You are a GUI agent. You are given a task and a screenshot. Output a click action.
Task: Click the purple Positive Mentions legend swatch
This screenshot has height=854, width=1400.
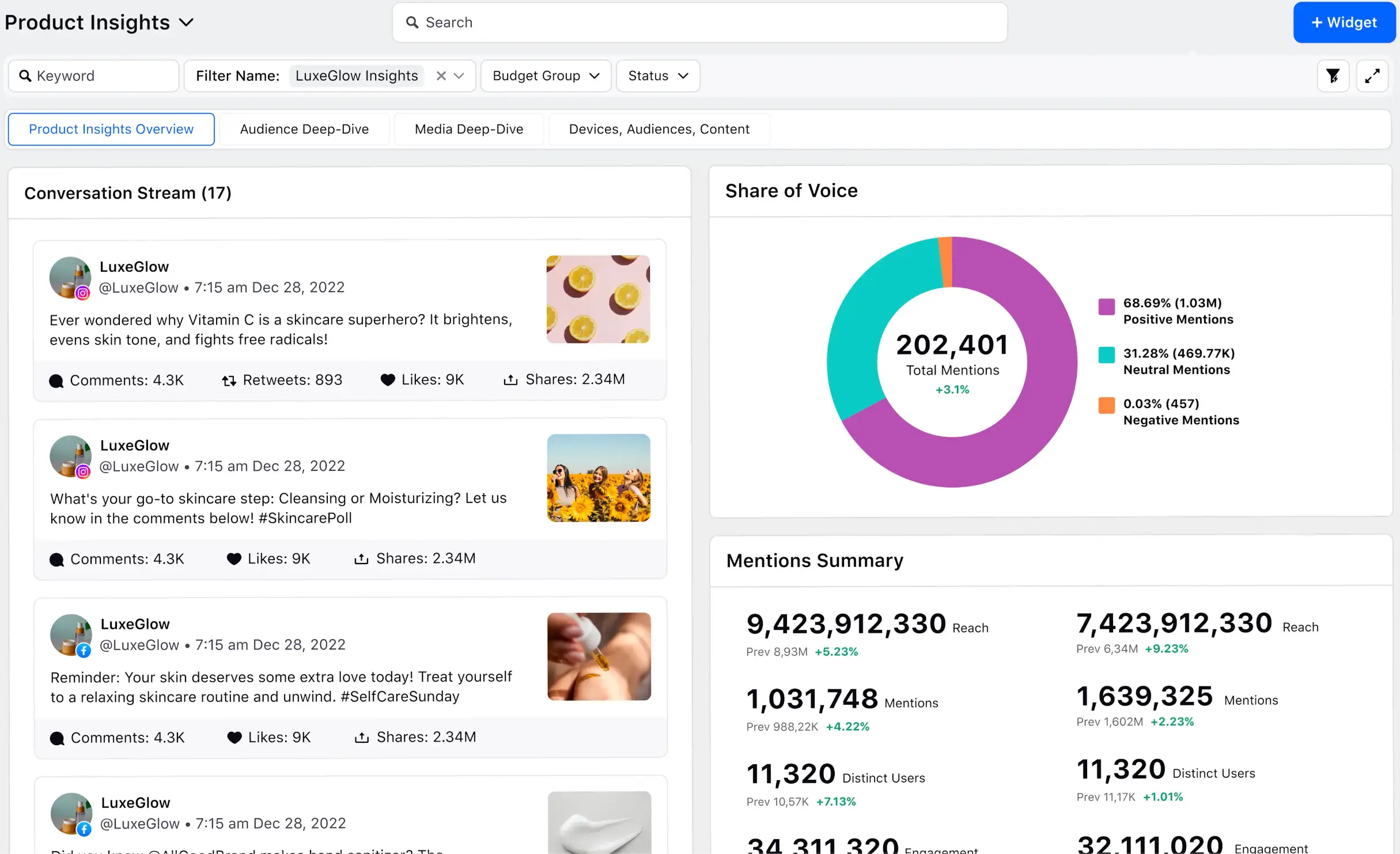pyautogui.click(x=1106, y=307)
